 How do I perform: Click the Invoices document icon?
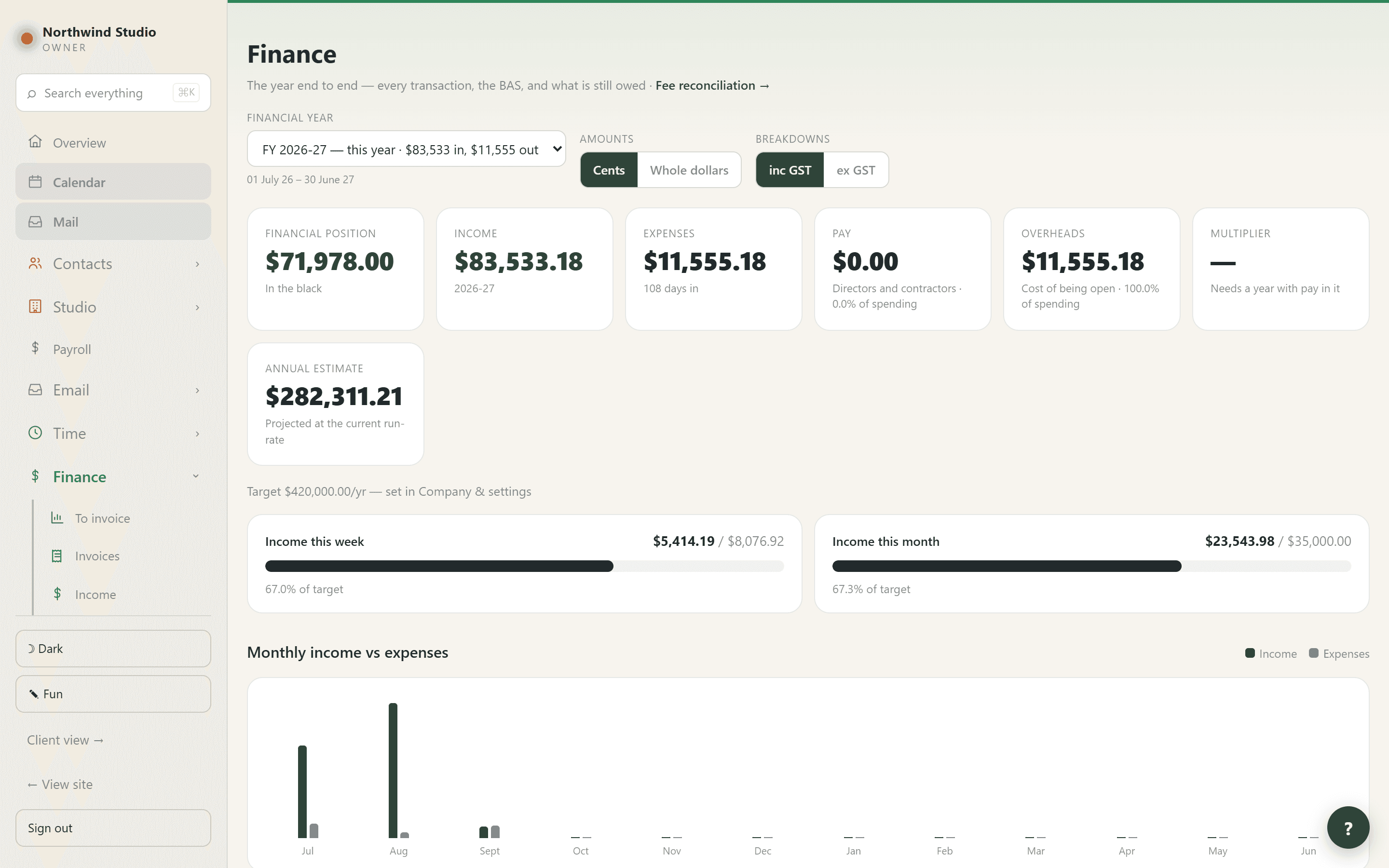coord(57,556)
